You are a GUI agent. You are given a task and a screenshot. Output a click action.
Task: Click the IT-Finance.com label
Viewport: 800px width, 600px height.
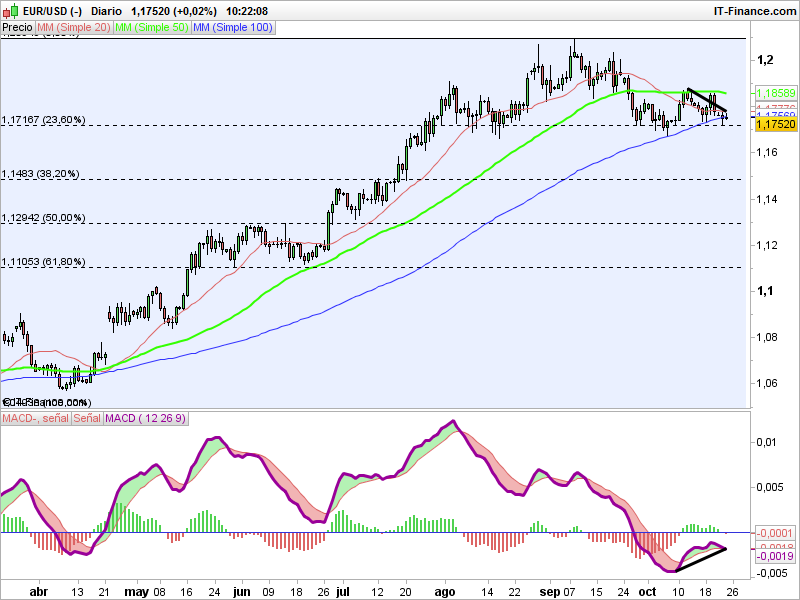click(755, 11)
